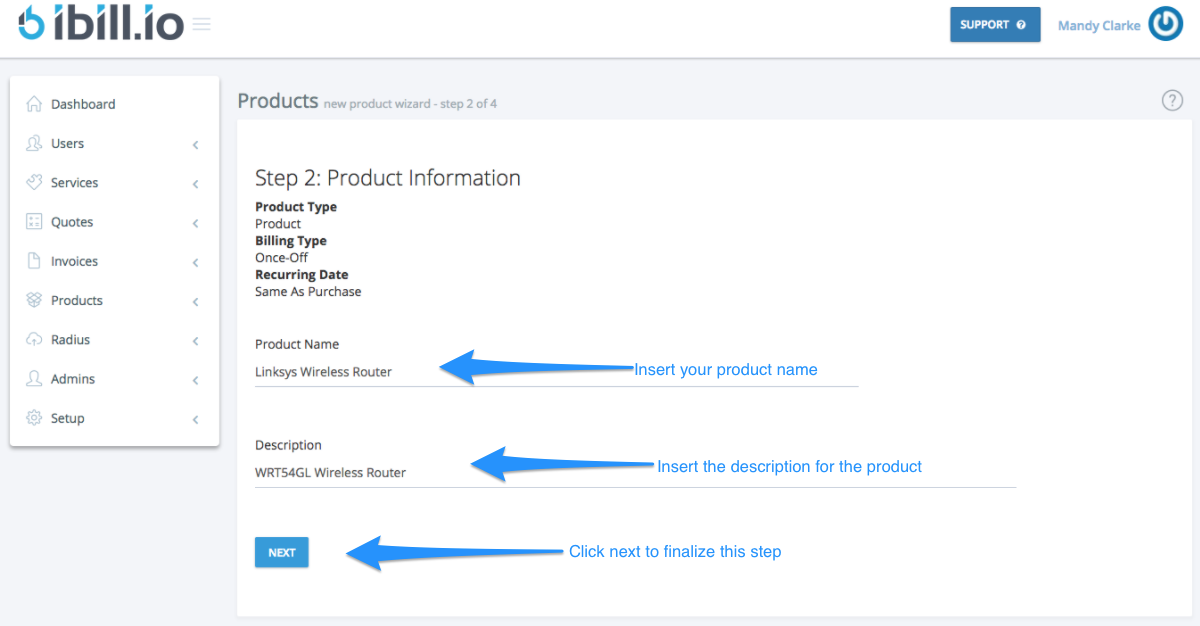
Task: Open the help question mark icon
Action: tap(1172, 100)
